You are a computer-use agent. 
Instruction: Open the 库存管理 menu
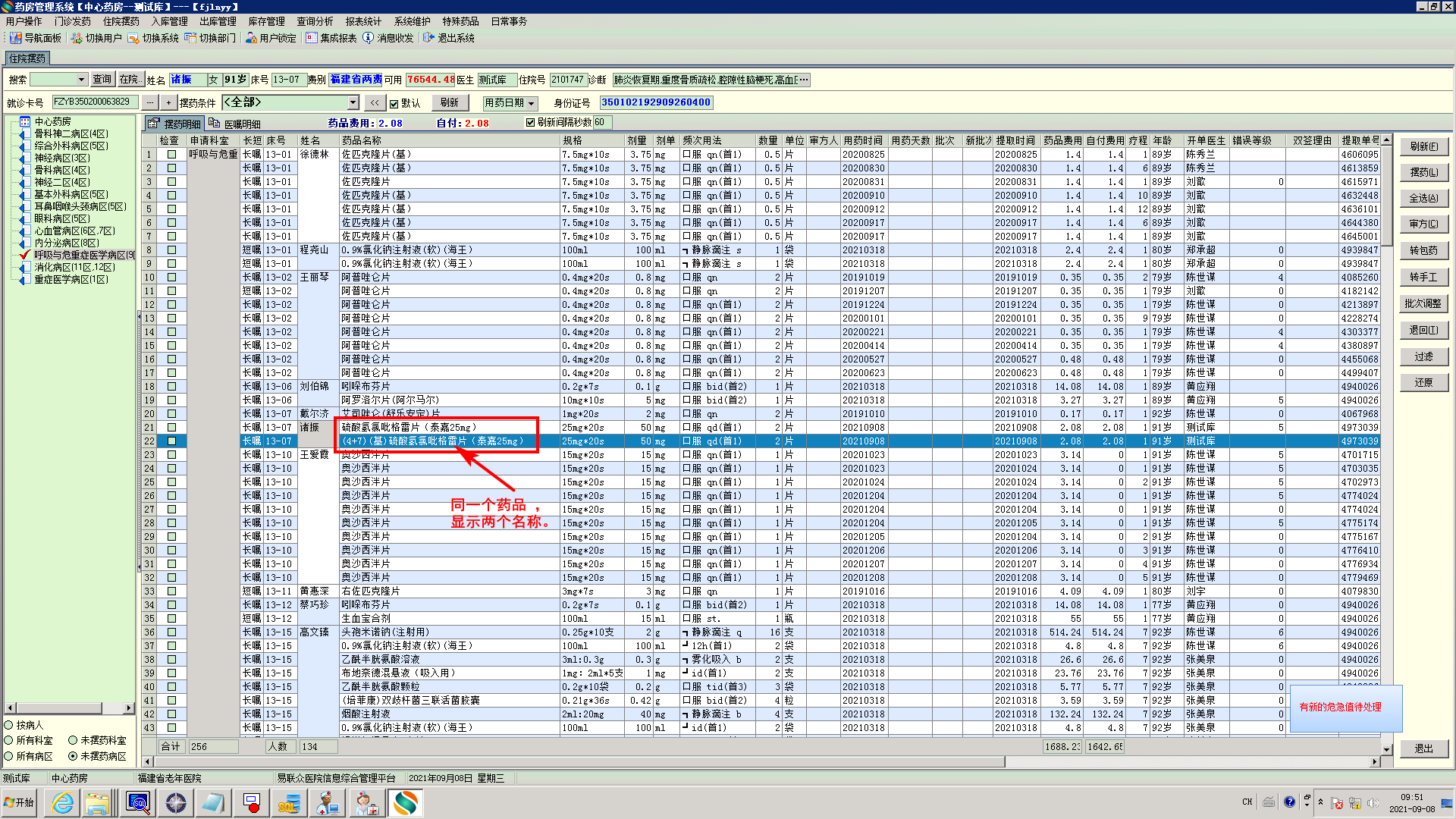tap(266, 21)
